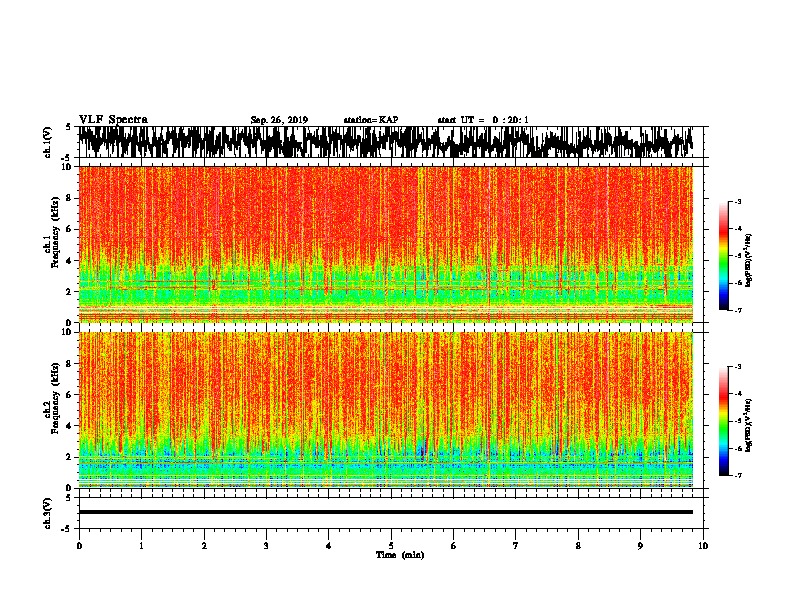Click time axis tick label '5'

tap(391, 546)
